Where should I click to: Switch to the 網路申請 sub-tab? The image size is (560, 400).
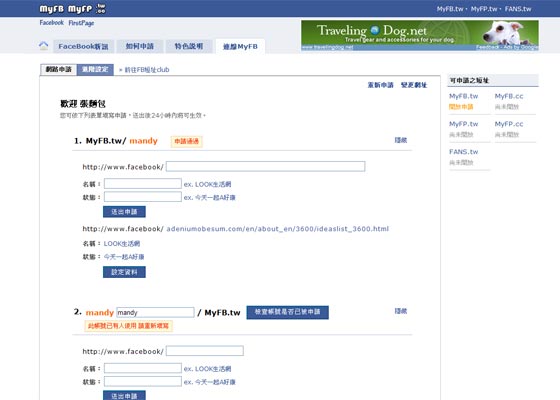click(59, 69)
